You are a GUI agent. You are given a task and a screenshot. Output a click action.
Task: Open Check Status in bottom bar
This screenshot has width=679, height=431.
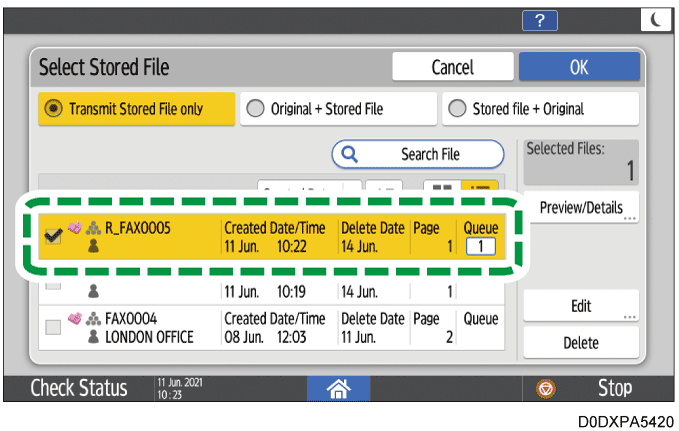[79, 386]
